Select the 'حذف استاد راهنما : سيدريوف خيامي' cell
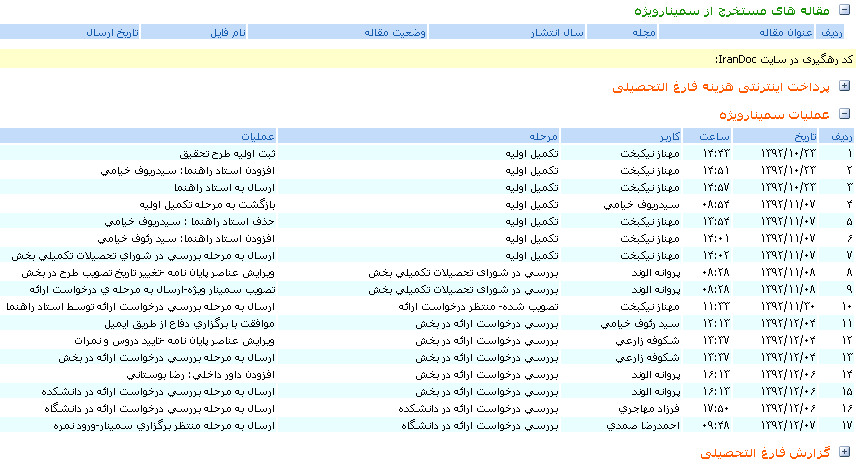856x465 pixels. (x=190, y=221)
